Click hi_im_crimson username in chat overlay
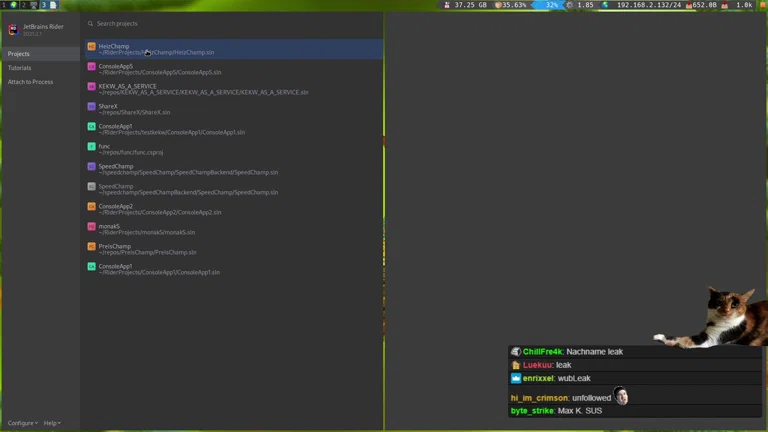Viewport: 768px width, 432px height. coord(539,398)
